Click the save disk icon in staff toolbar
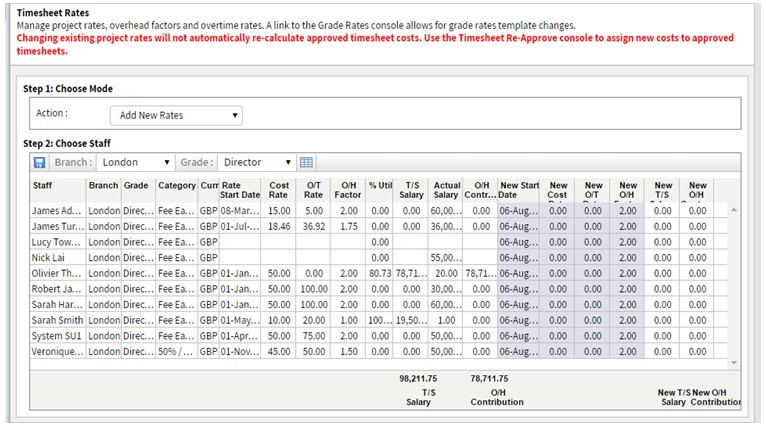The width and height of the screenshot is (766, 426). pyautogui.click(x=40, y=163)
